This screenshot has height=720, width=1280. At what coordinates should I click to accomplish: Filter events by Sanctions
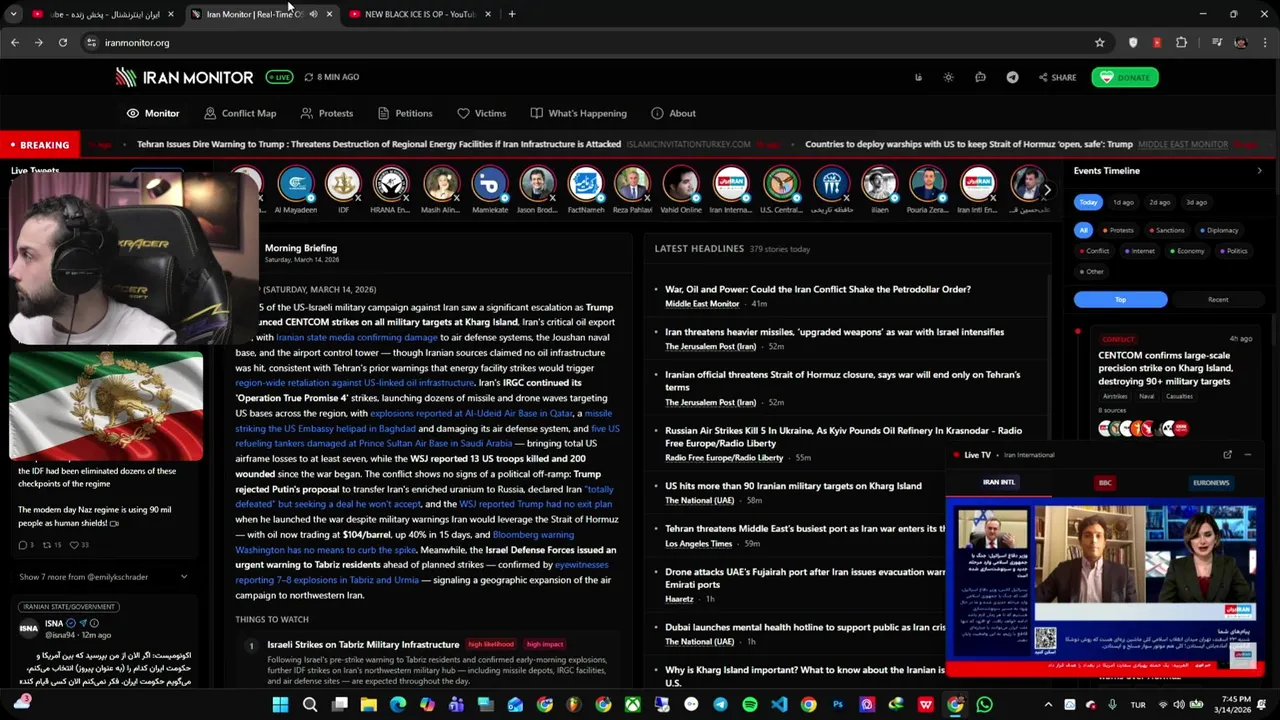coord(1166,230)
